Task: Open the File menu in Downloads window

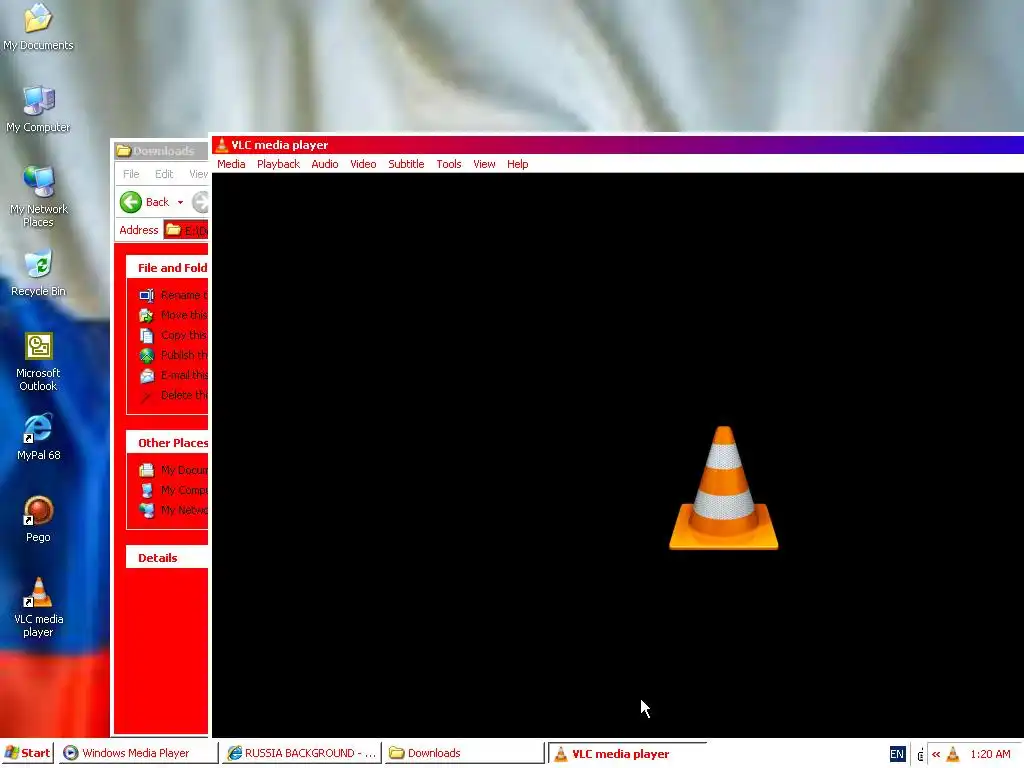Action: [131, 174]
